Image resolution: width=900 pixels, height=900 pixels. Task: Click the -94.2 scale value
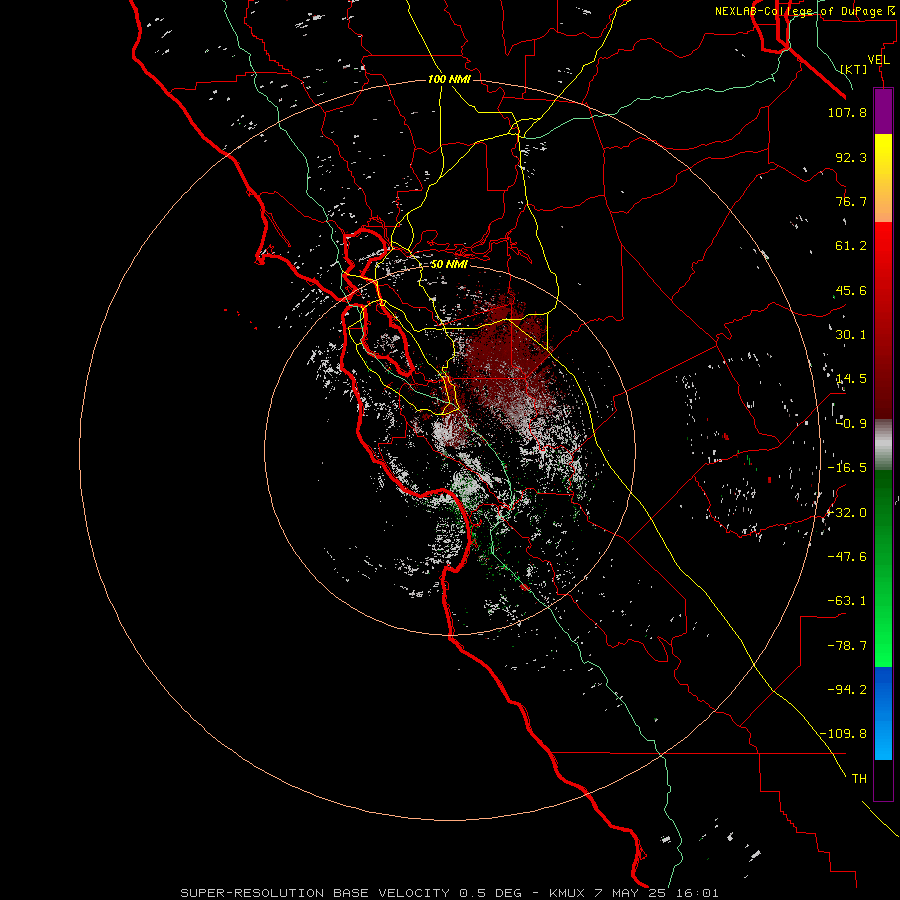[x=847, y=689]
